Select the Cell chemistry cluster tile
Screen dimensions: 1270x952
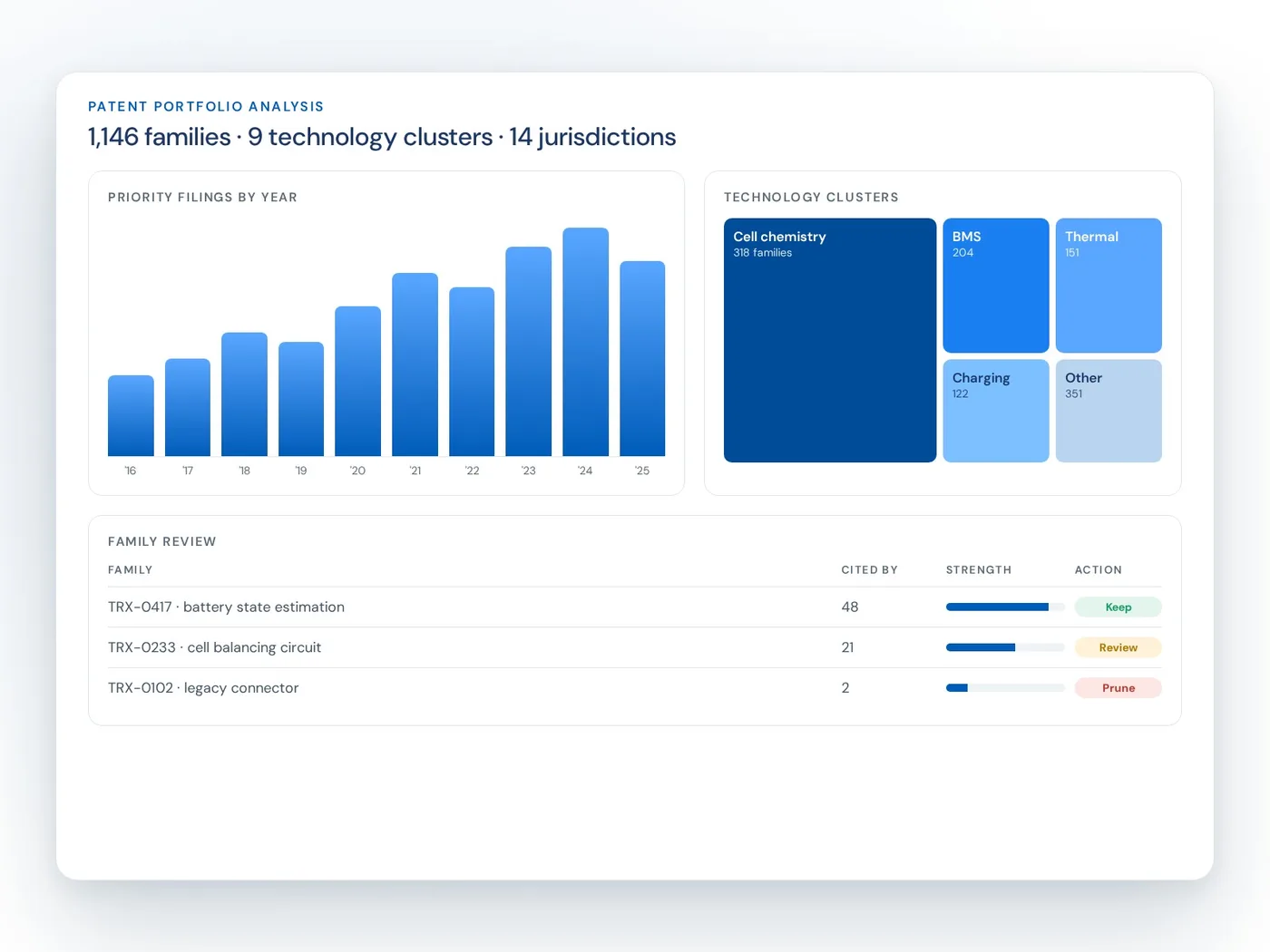[830, 340]
